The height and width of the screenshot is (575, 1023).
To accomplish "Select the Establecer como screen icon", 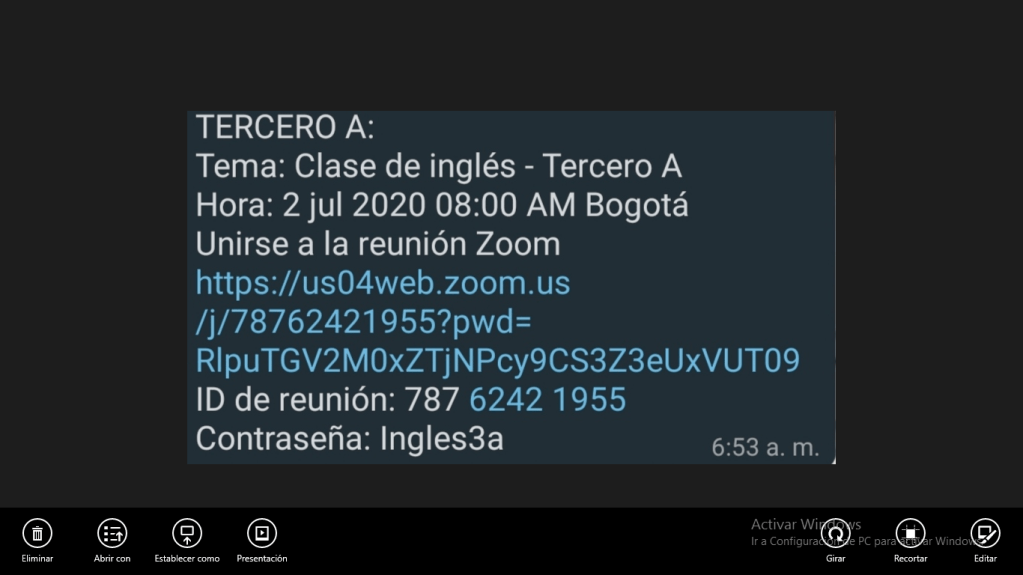I will tap(187, 533).
